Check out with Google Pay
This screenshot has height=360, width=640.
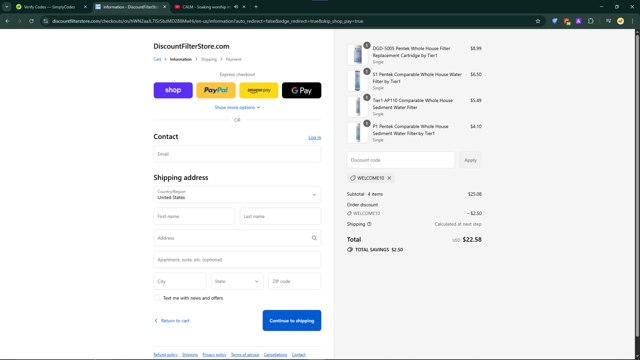coord(302,90)
